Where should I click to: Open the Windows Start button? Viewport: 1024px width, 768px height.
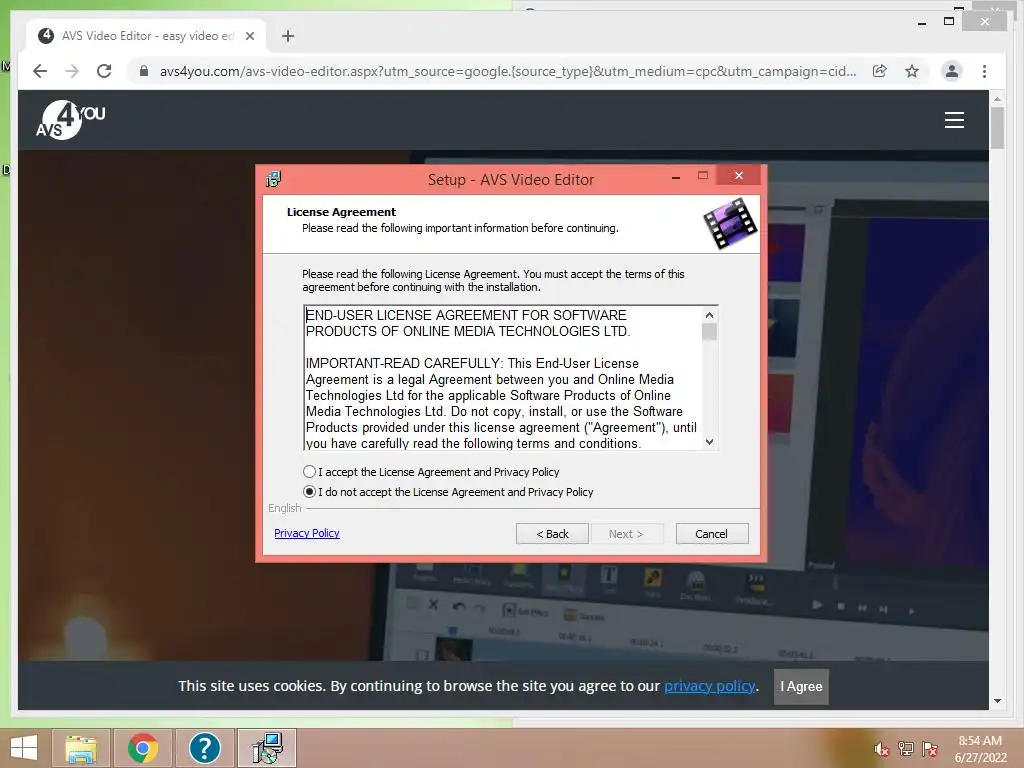(x=24, y=748)
